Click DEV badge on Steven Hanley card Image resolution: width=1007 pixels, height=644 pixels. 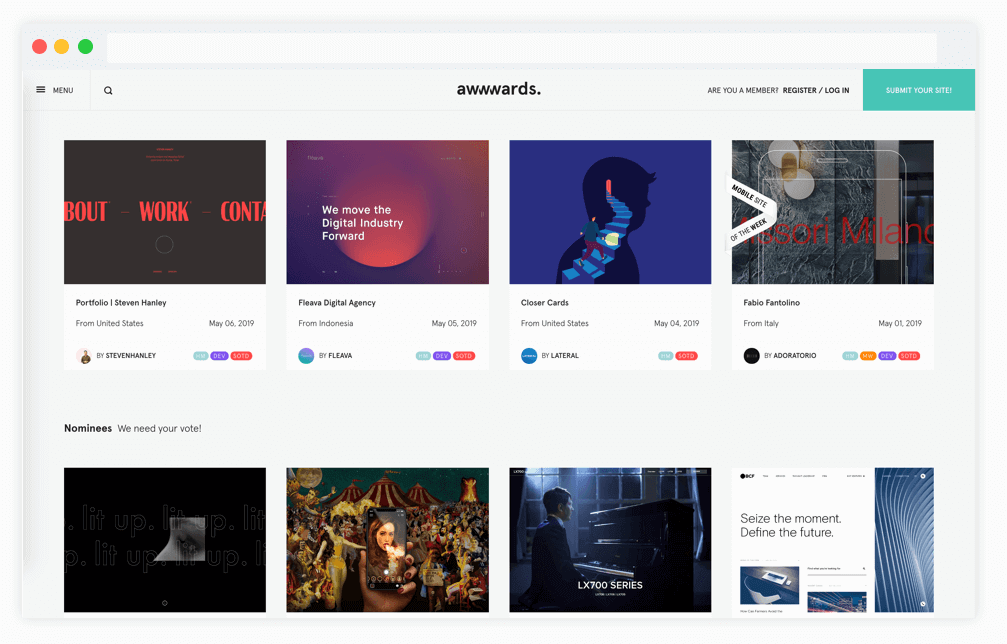point(220,356)
